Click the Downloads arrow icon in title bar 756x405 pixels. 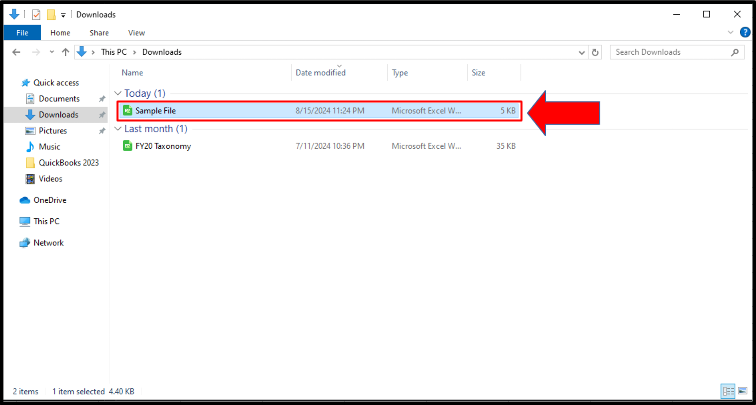tap(14, 14)
